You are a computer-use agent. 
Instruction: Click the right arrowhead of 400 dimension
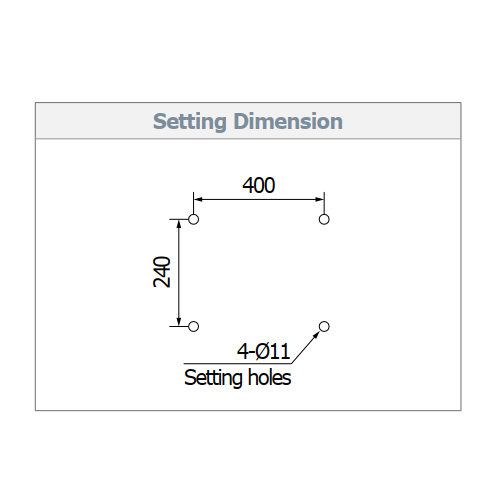coord(319,199)
